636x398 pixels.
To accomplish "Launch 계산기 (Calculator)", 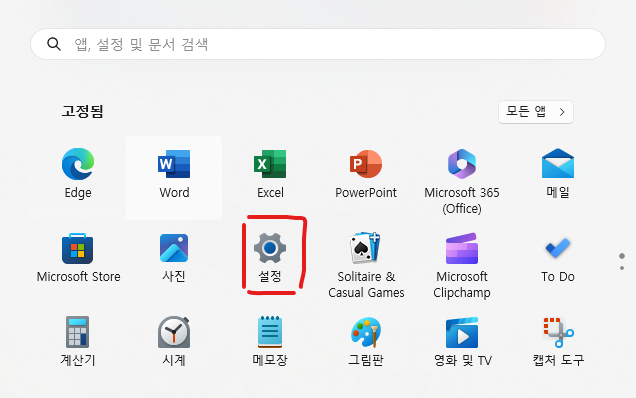I will coord(78,332).
